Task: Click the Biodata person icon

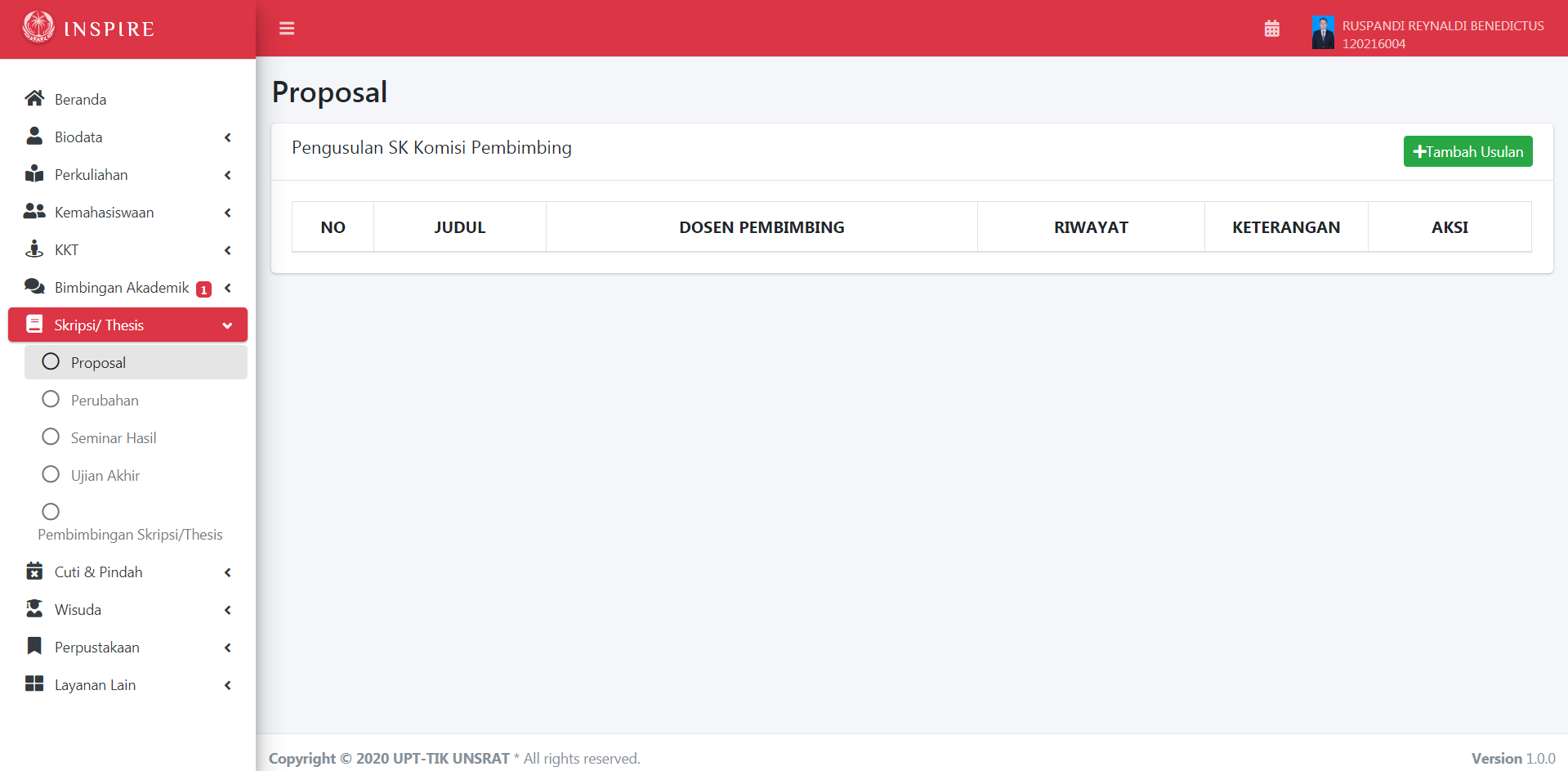Action: 34,137
